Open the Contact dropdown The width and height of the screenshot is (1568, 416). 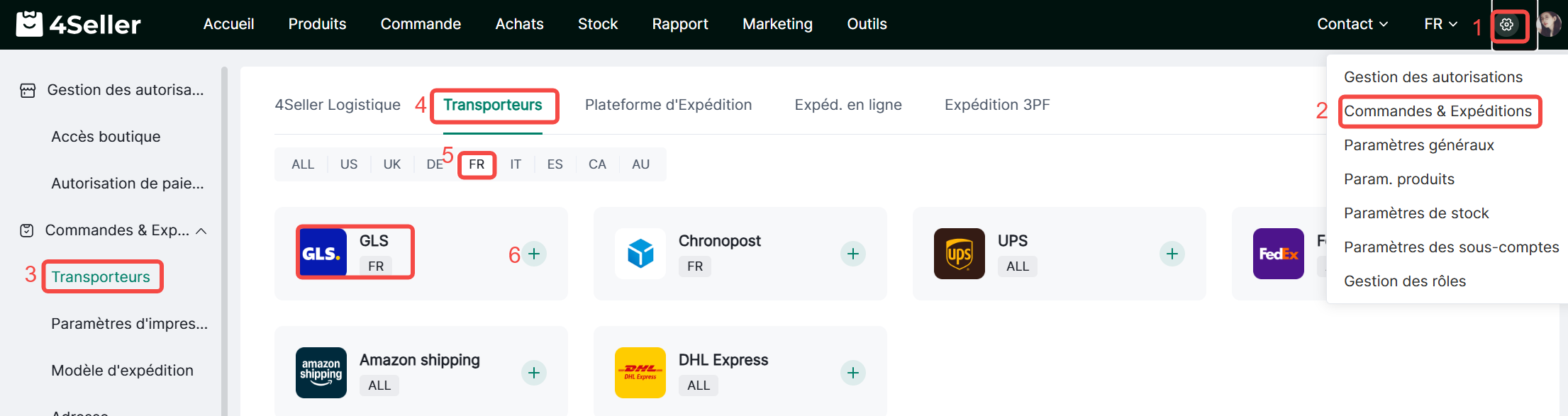1352,24
